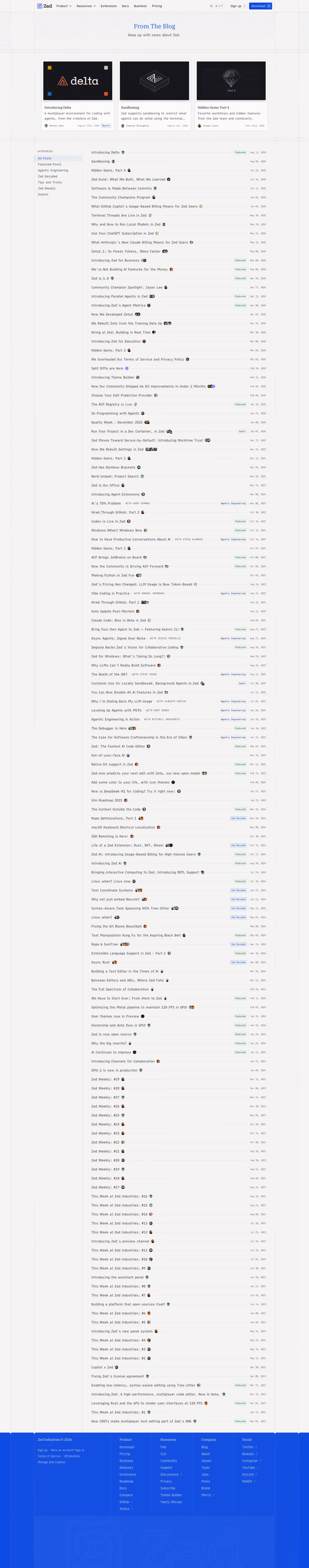Viewport: 309px width, 1568px height.
Task: Click the blue Download button
Action: [x=260, y=6]
